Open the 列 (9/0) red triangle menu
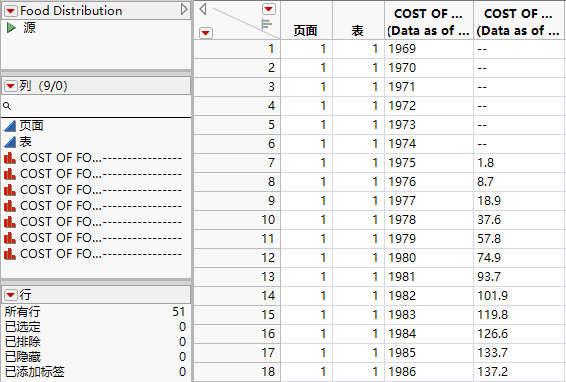This screenshot has height=382, width=566. (x=10, y=86)
